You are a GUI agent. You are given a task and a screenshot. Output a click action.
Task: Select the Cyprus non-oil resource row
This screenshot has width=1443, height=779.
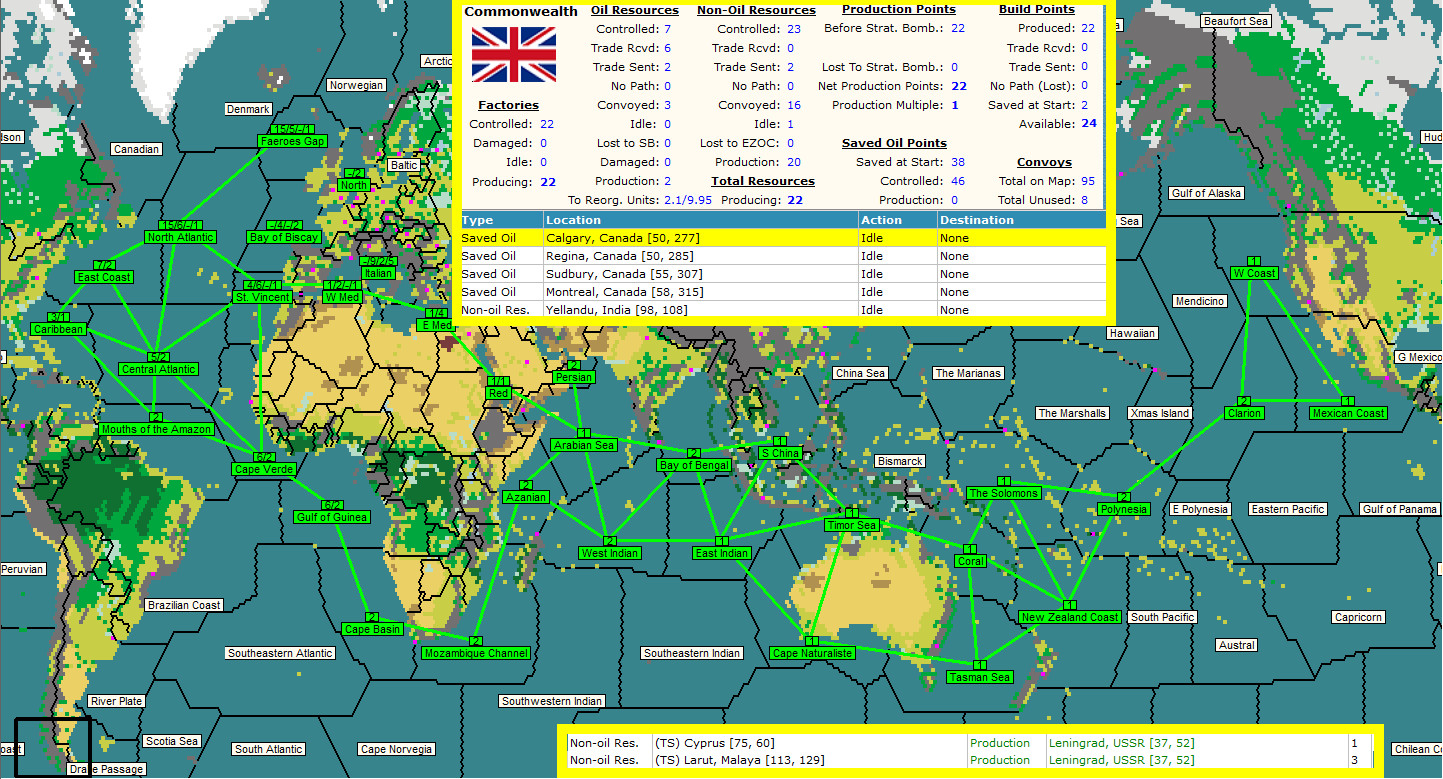click(967, 743)
